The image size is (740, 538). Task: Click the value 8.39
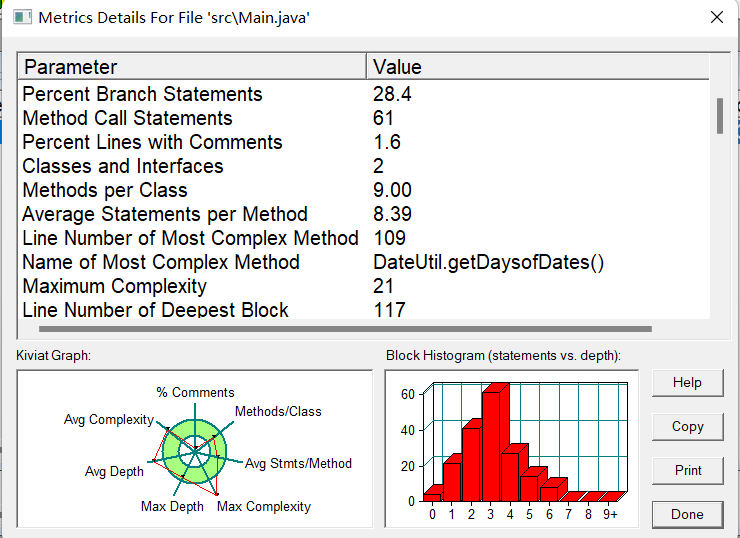392,214
